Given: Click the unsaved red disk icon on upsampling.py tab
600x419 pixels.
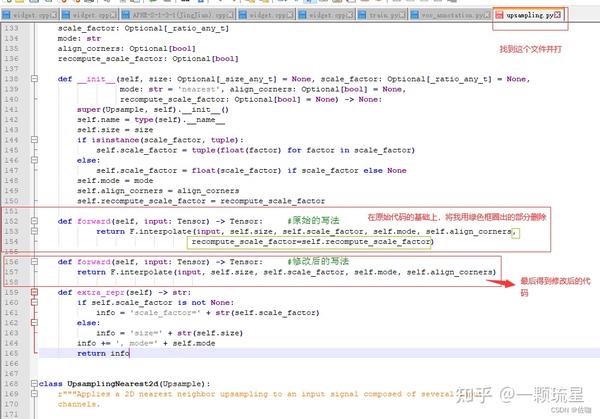Looking at the screenshot, I should pyautogui.click(x=499, y=15).
